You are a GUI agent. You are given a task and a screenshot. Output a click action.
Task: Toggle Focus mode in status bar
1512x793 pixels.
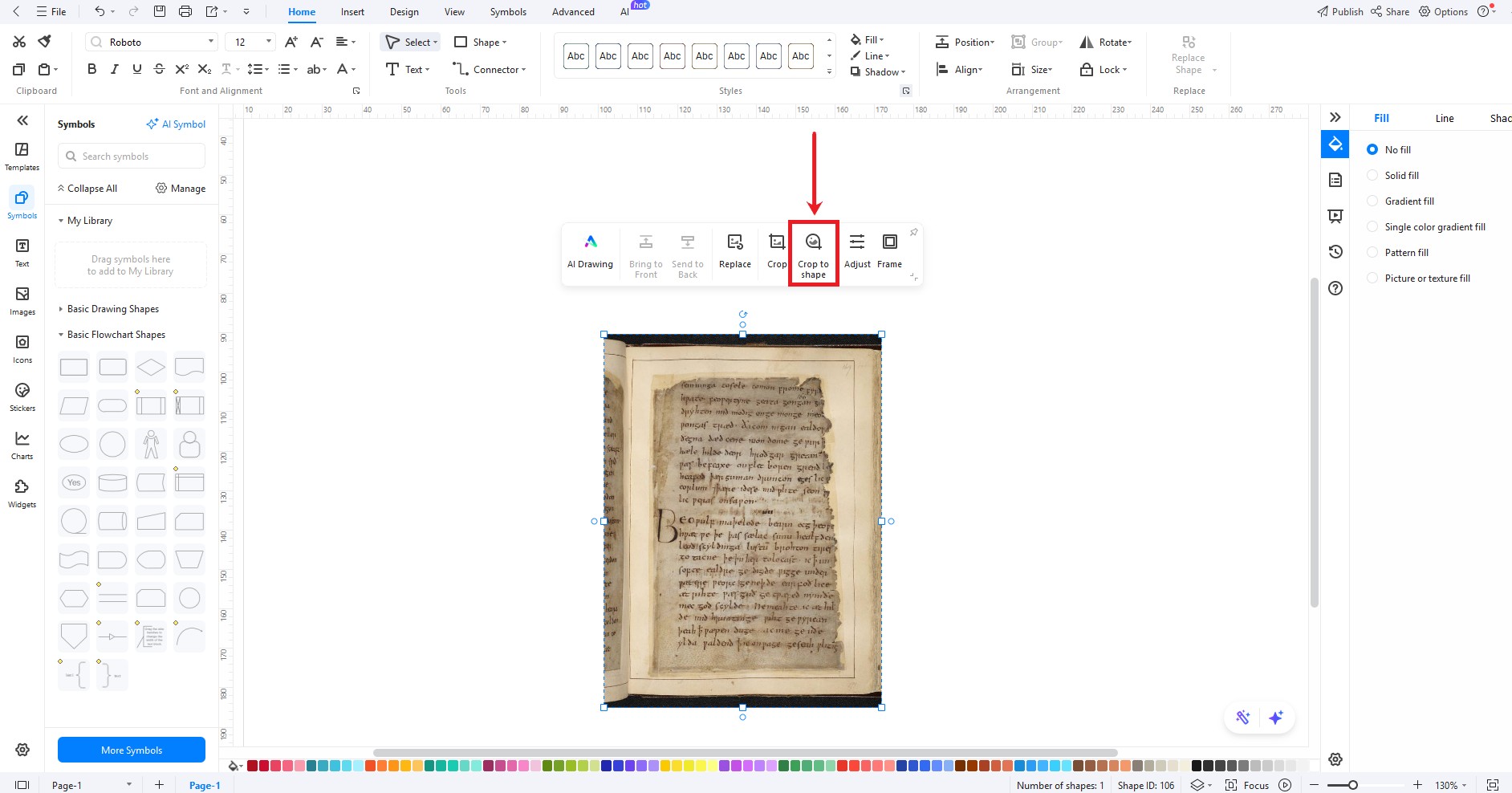click(1247, 785)
